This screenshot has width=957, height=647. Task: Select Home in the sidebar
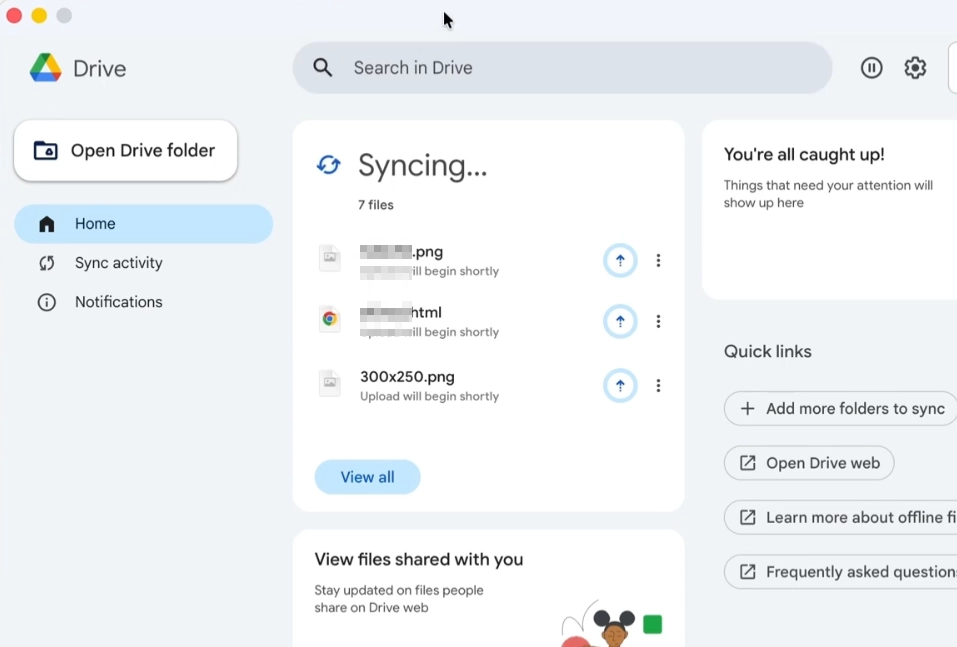[143, 224]
